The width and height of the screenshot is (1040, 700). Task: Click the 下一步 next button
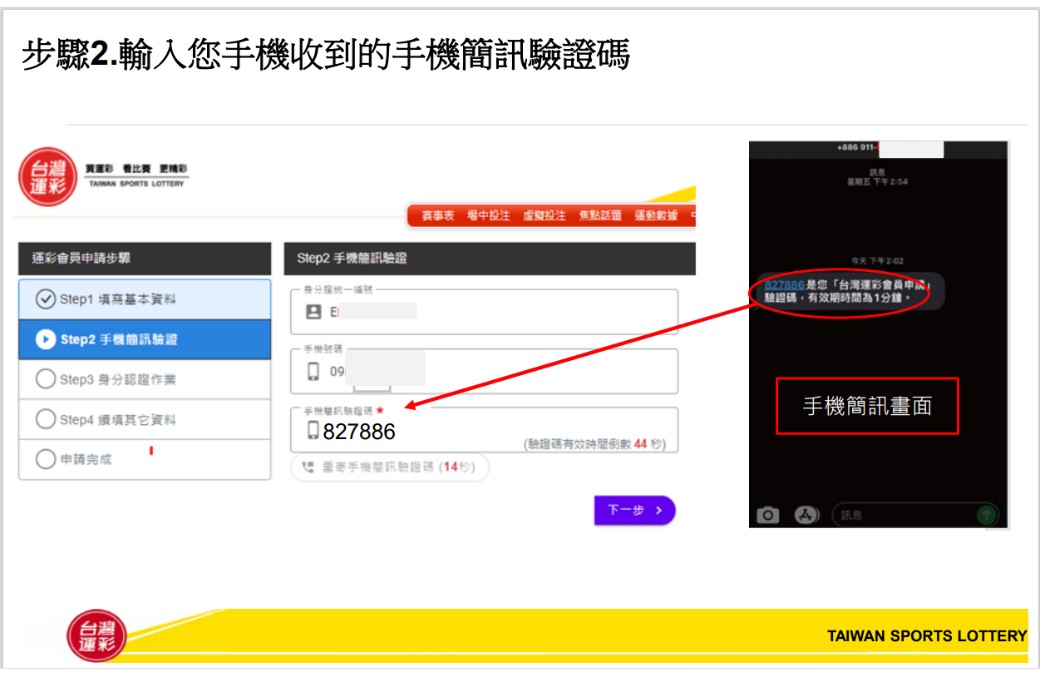pos(635,510)
